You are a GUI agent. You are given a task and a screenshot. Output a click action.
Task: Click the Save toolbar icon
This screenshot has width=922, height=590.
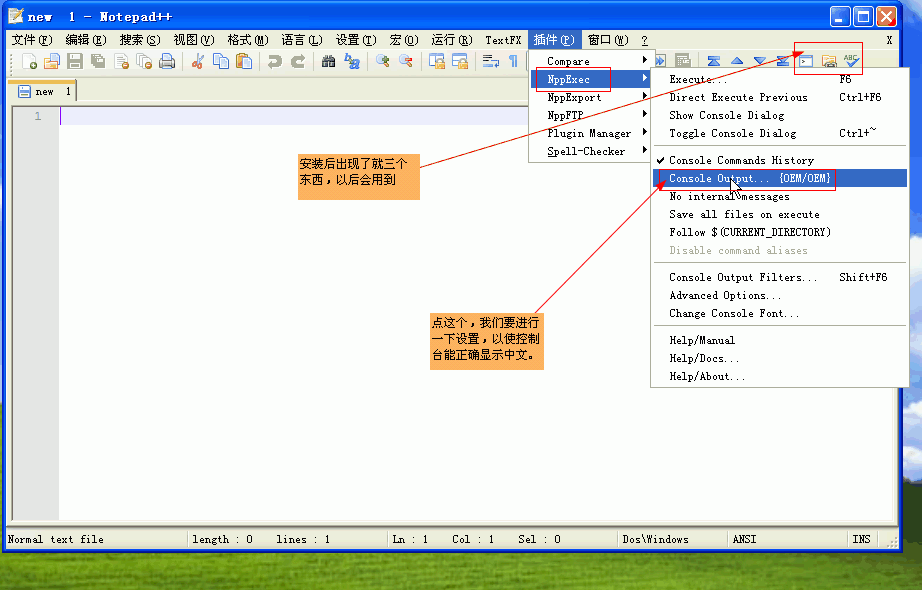coord(75,61)
